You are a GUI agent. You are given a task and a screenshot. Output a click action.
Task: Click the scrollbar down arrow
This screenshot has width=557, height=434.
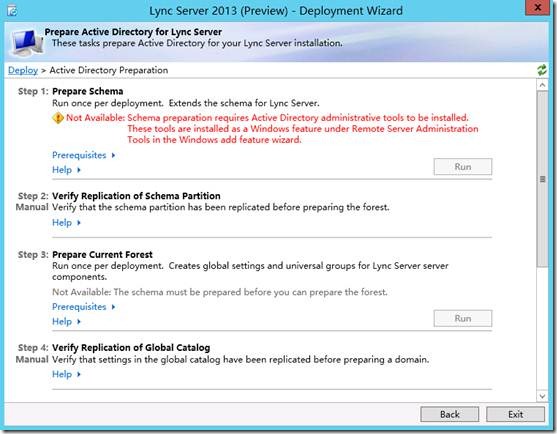(x=542, y=396)
